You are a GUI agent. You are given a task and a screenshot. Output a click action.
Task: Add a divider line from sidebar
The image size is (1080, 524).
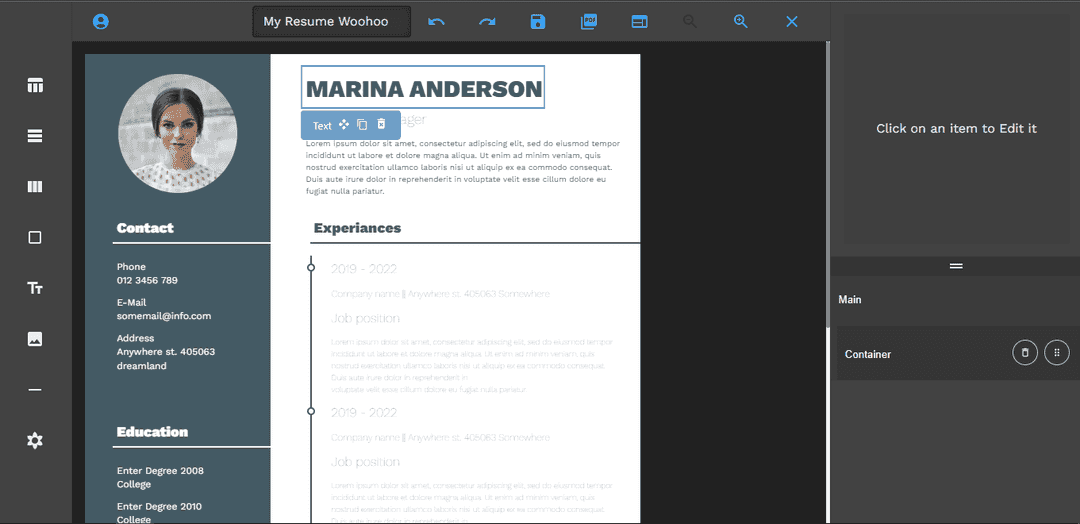[35, 390]
